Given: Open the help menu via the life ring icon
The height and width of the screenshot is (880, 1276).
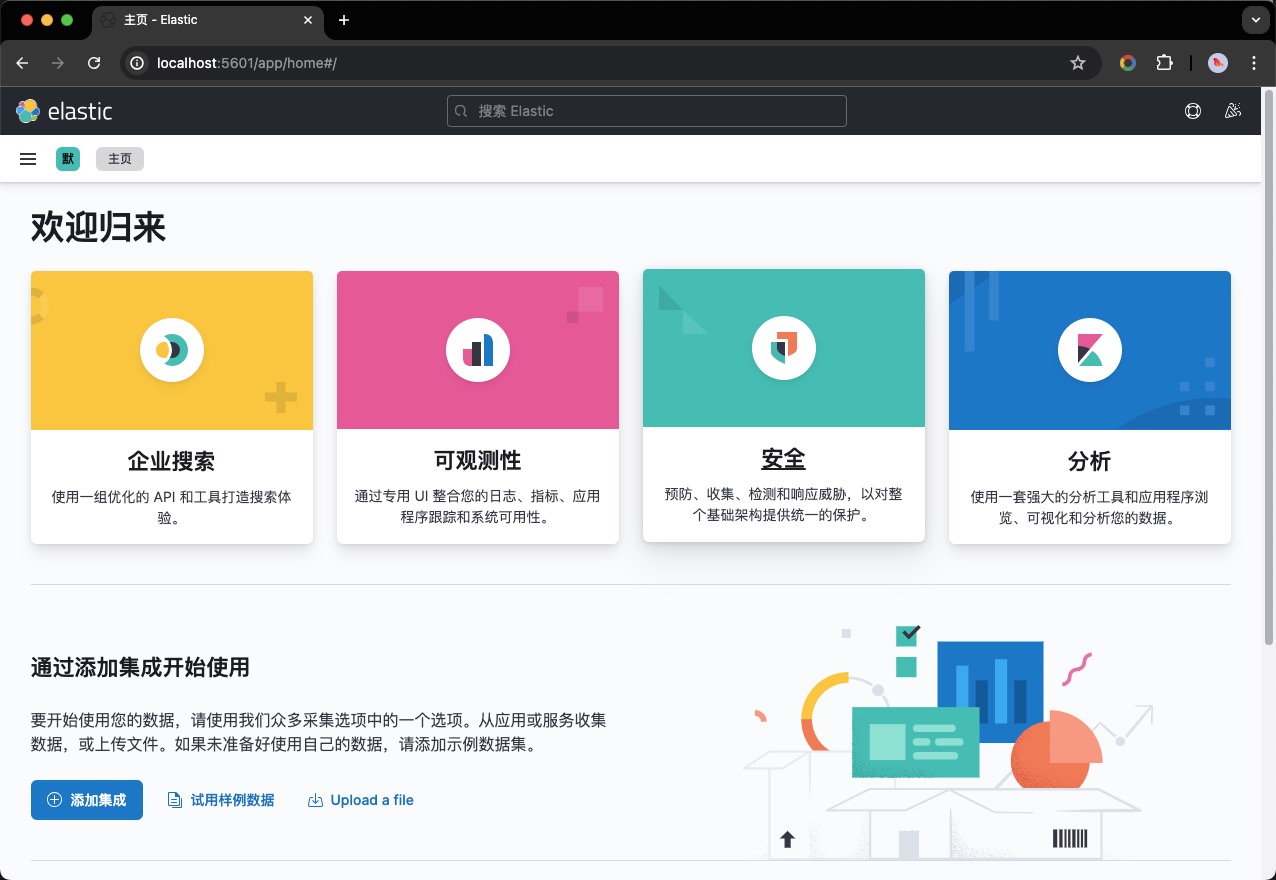Looking at the screenshot, I should [1193, 111].
